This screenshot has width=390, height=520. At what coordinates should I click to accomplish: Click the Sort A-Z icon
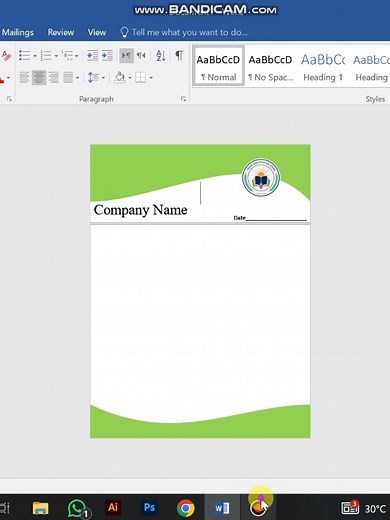coord(161,55)
